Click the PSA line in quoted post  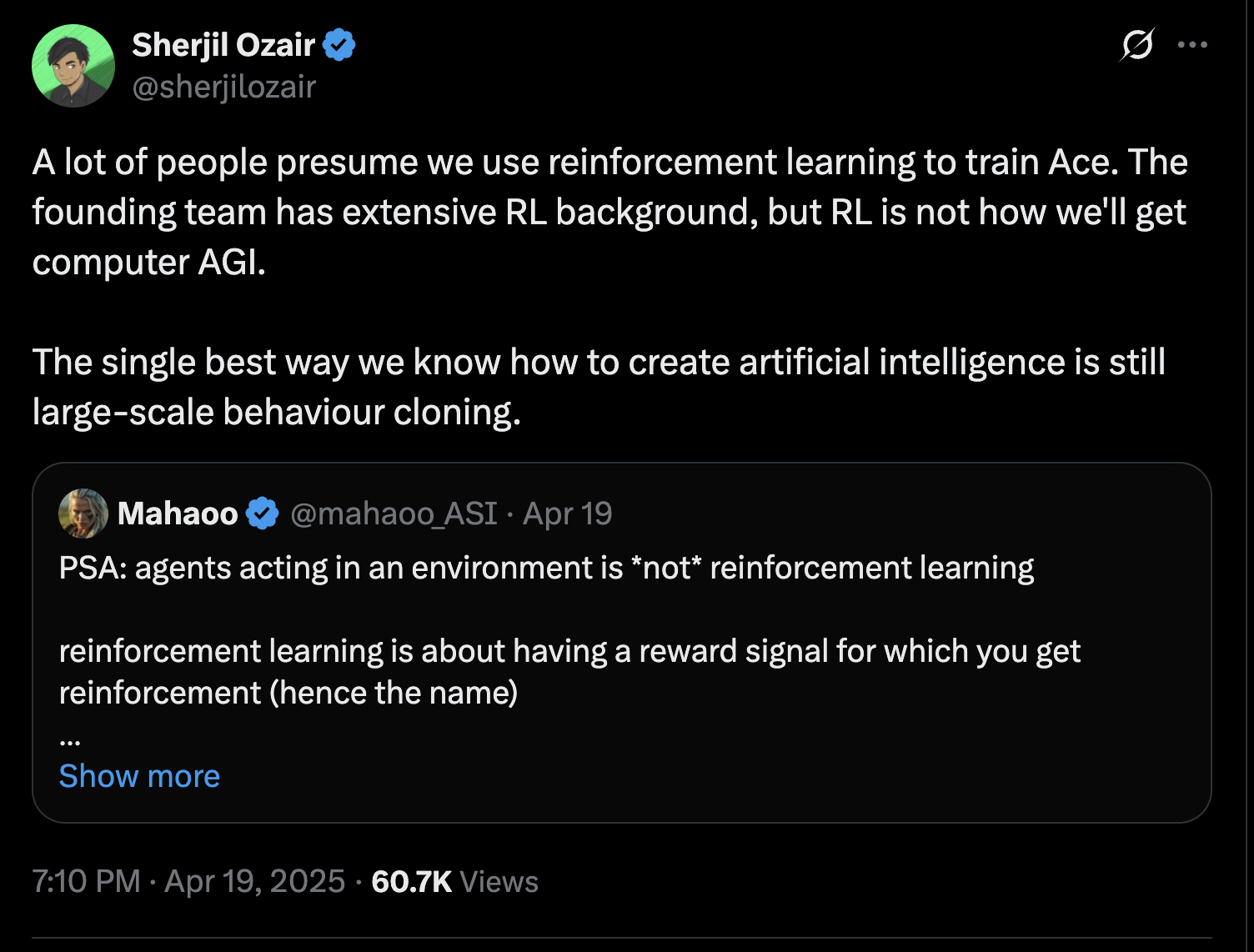click(x=546, y=568)
